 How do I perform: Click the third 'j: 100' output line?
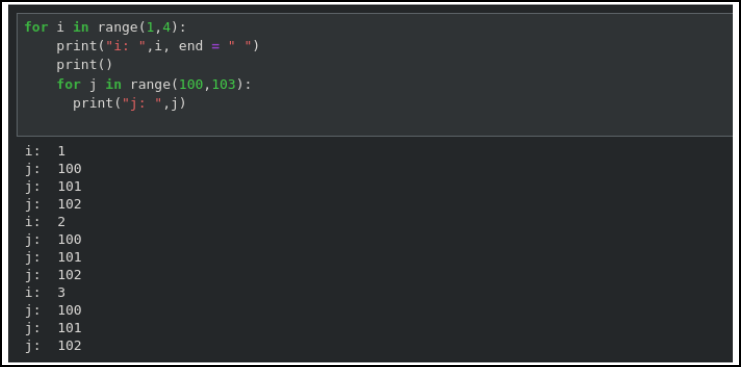click(53, 310)
